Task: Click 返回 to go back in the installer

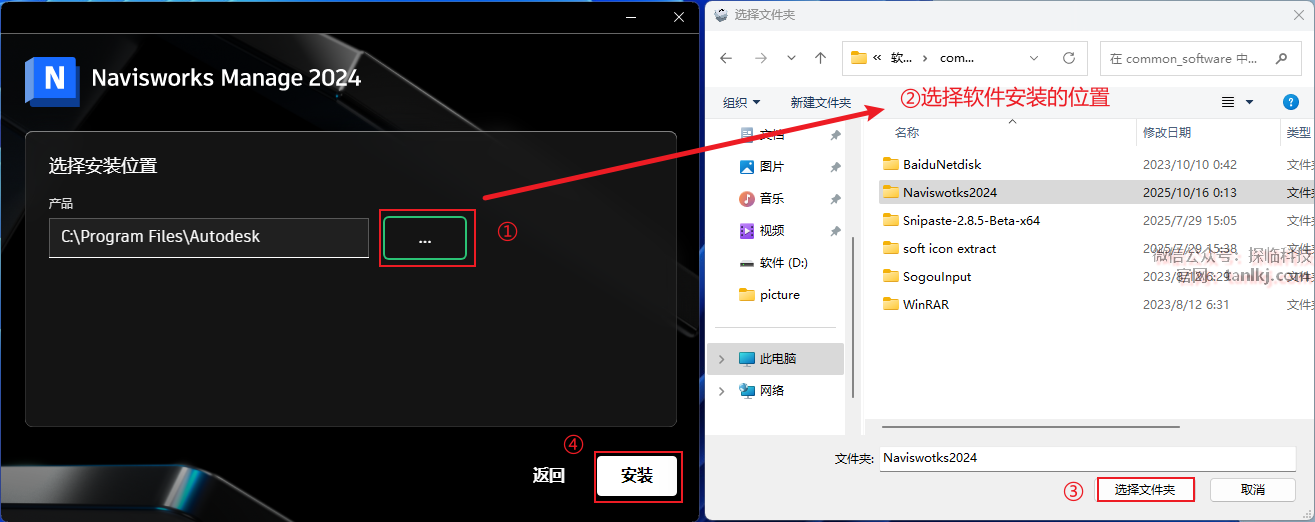Action: click(549, 476)
